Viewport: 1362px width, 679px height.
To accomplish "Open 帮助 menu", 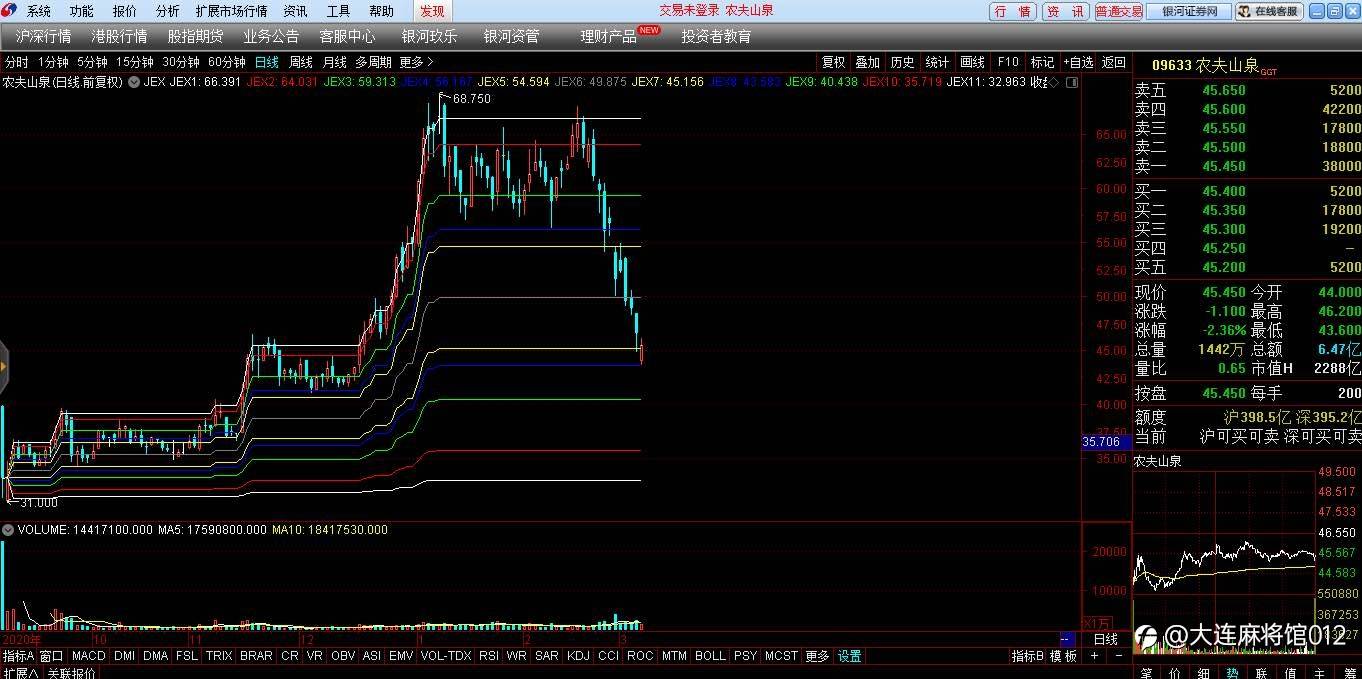I will (x=381, y=11).
